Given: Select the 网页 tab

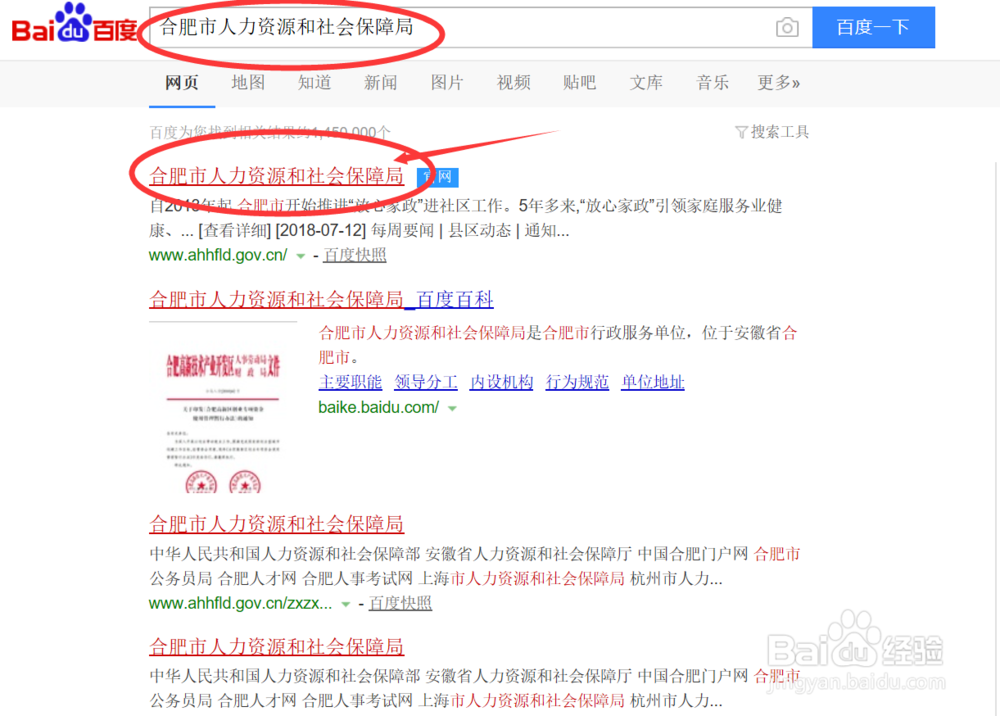Looking at the screenshot, I should point(182,83).
